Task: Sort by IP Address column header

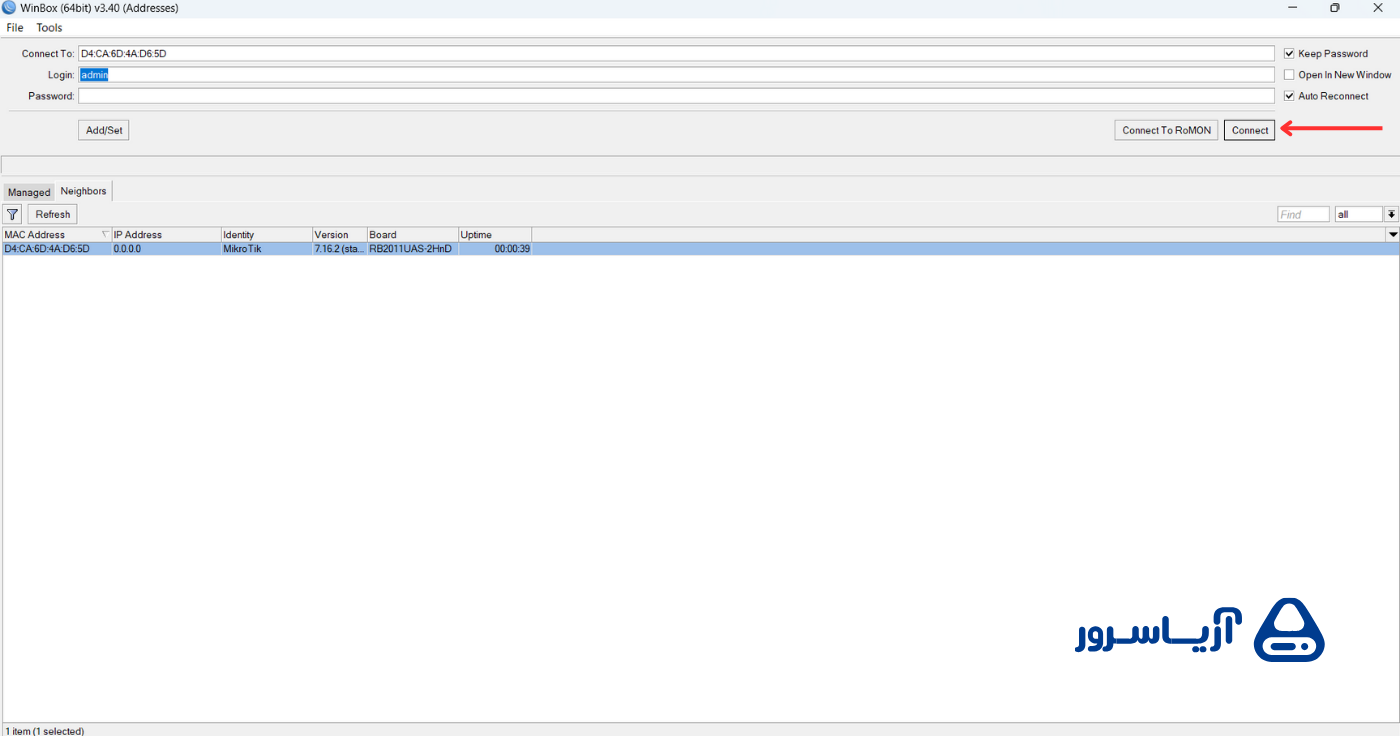Action: tap(166, 235)
